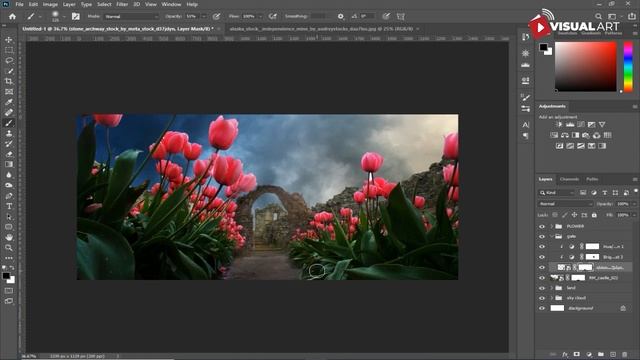Screen dimensions: 640x360
Task: Select the Pen tool
Action: coord(9,196)
